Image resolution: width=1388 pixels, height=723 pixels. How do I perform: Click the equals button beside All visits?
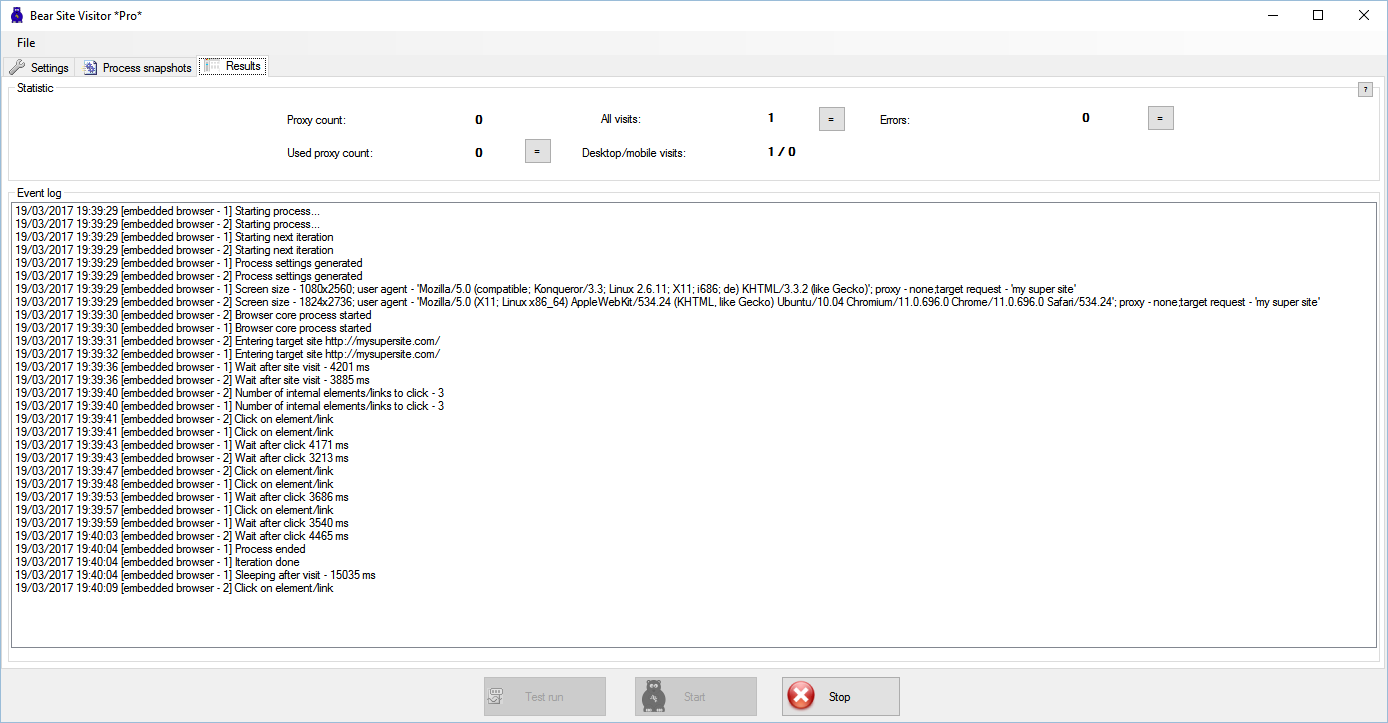(832, 118)
